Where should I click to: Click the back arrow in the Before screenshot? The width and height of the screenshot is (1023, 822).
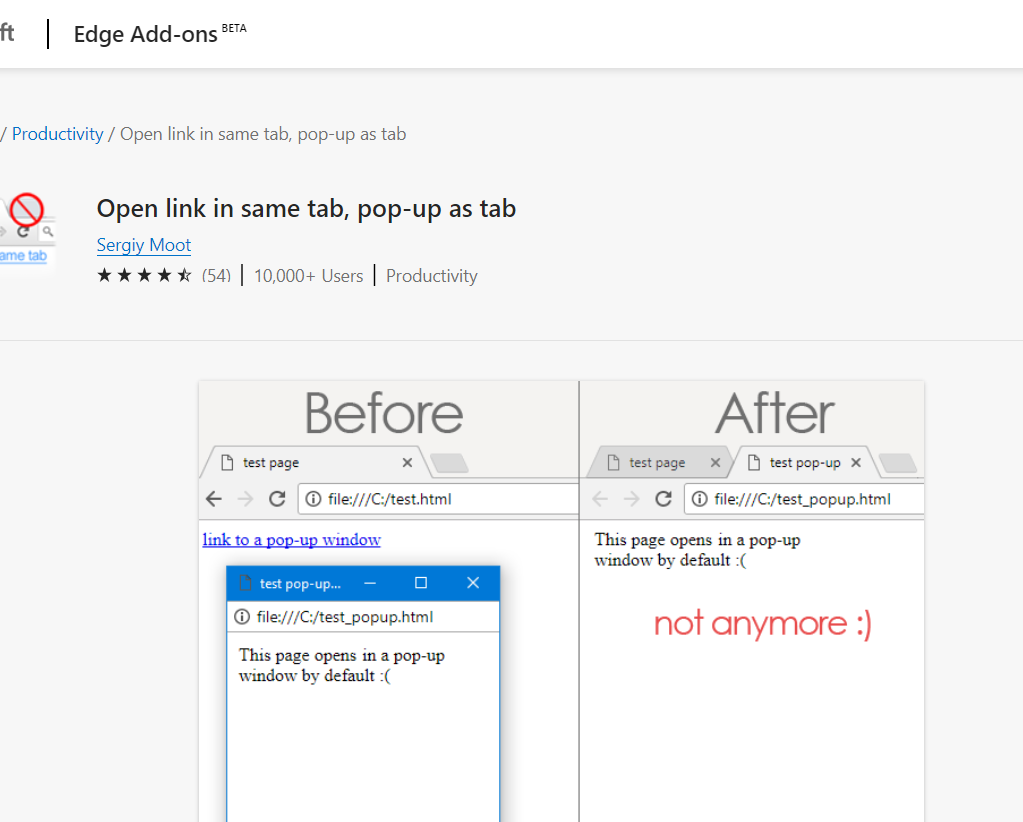point(213,498)
